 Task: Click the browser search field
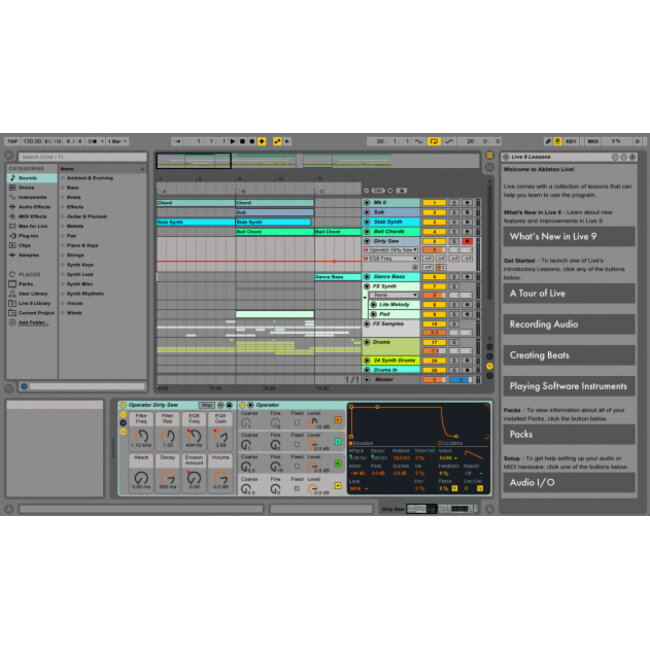(x=82, y=157)
